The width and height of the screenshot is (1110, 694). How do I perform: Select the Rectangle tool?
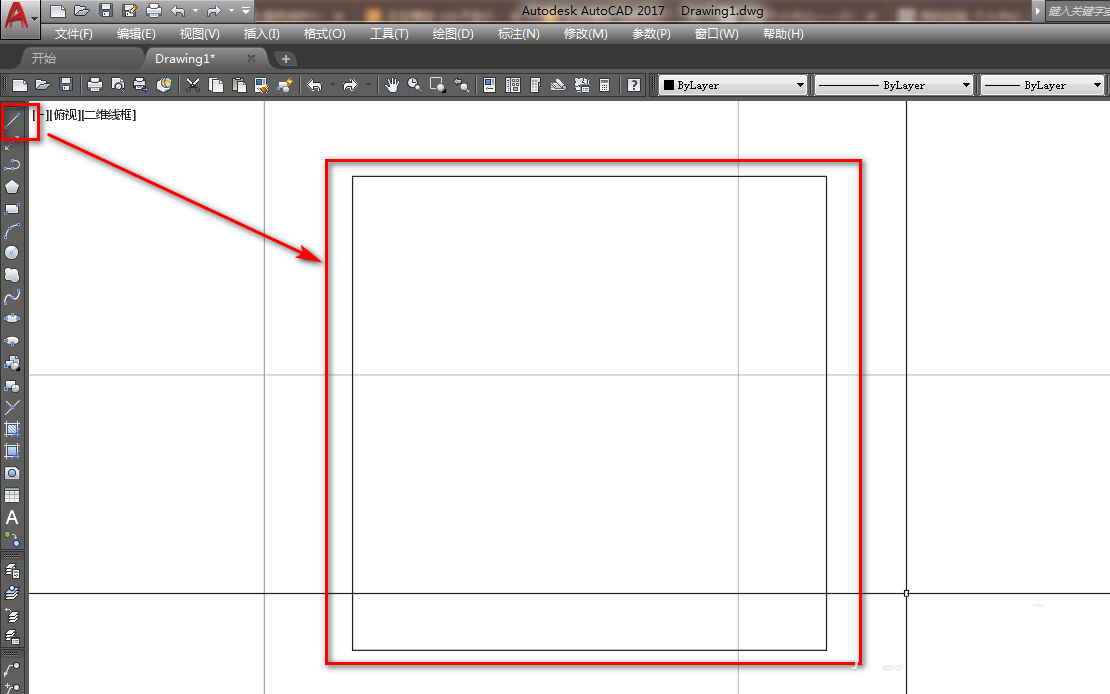coord(12,209)
